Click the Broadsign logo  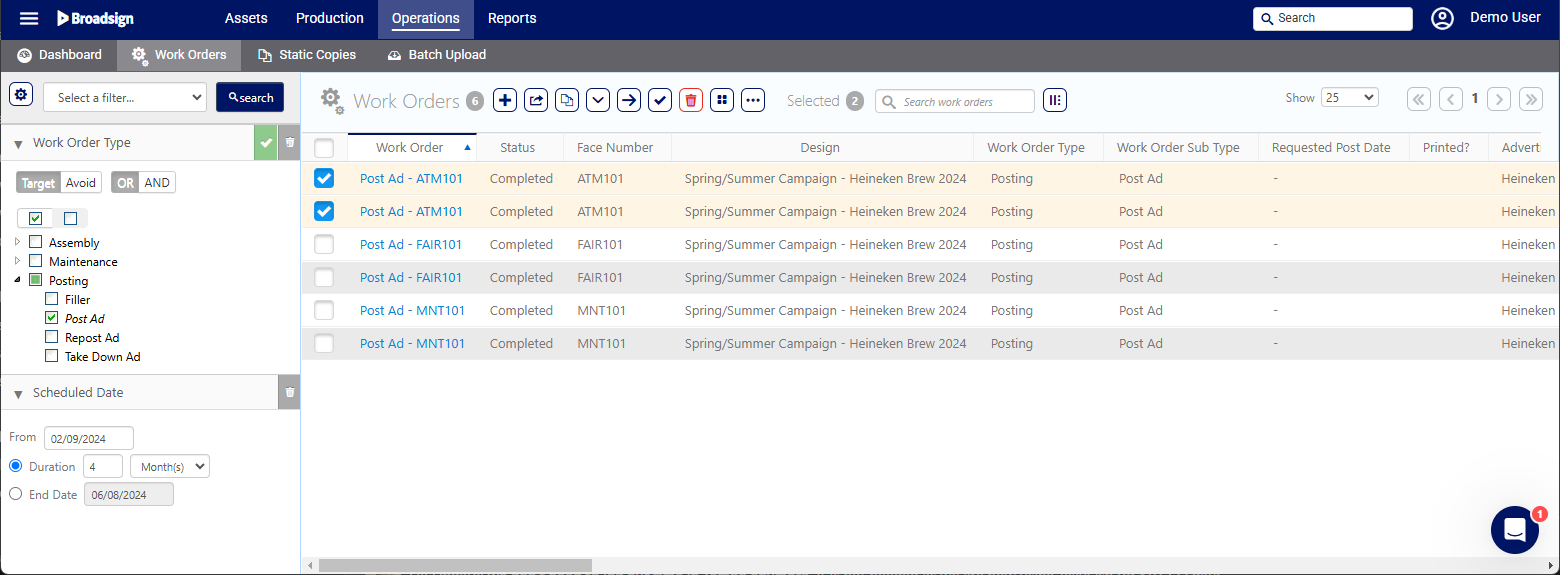(95, 18)
